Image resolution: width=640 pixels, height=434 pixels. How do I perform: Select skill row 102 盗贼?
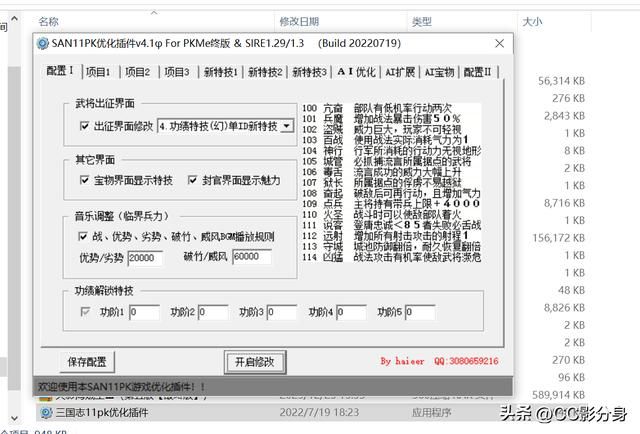[391, 129]
